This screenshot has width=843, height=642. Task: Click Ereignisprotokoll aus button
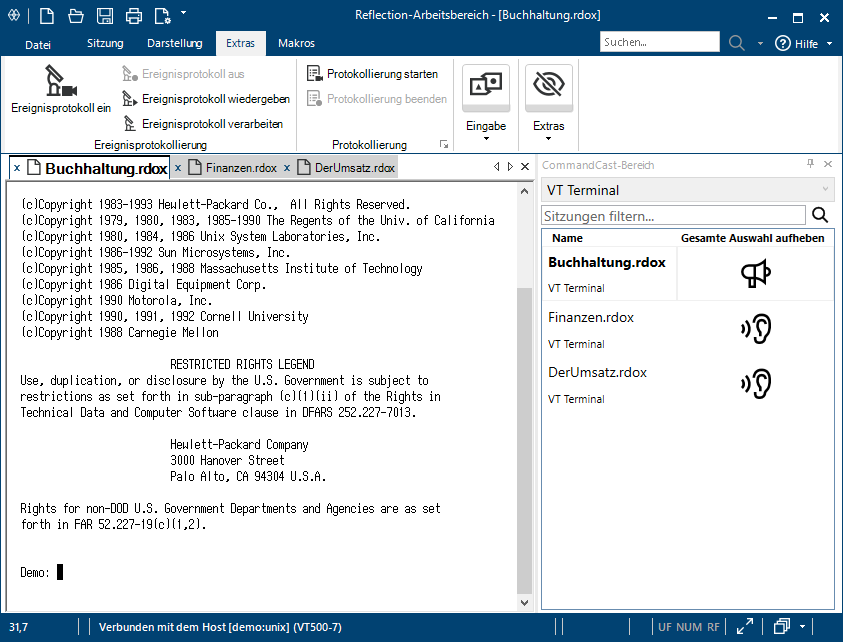click(183, 74)
